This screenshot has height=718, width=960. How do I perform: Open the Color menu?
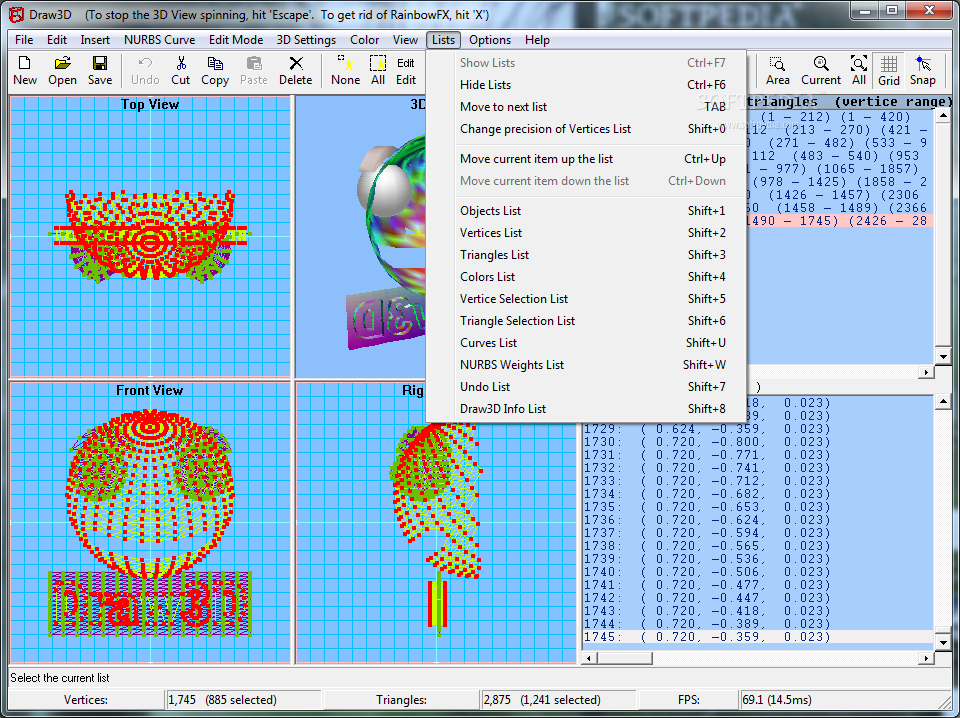tap(364, 40)
